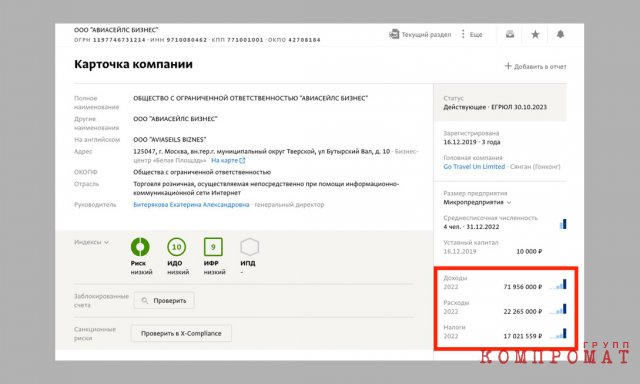Add company to favorites star icon
Screen dimensions: 640x384
point(535,34)
